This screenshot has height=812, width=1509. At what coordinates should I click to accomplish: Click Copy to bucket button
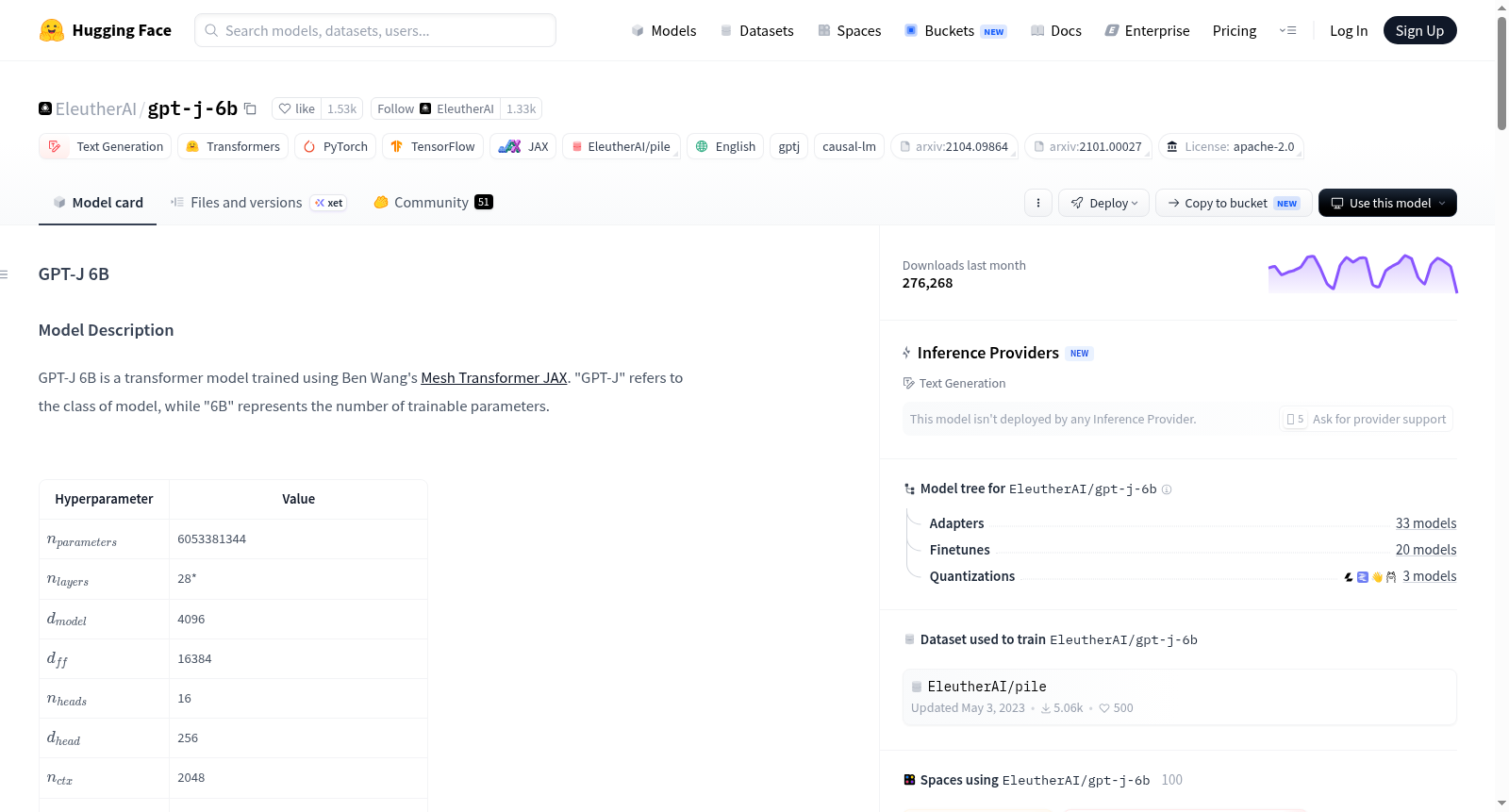pos(1234,203)
